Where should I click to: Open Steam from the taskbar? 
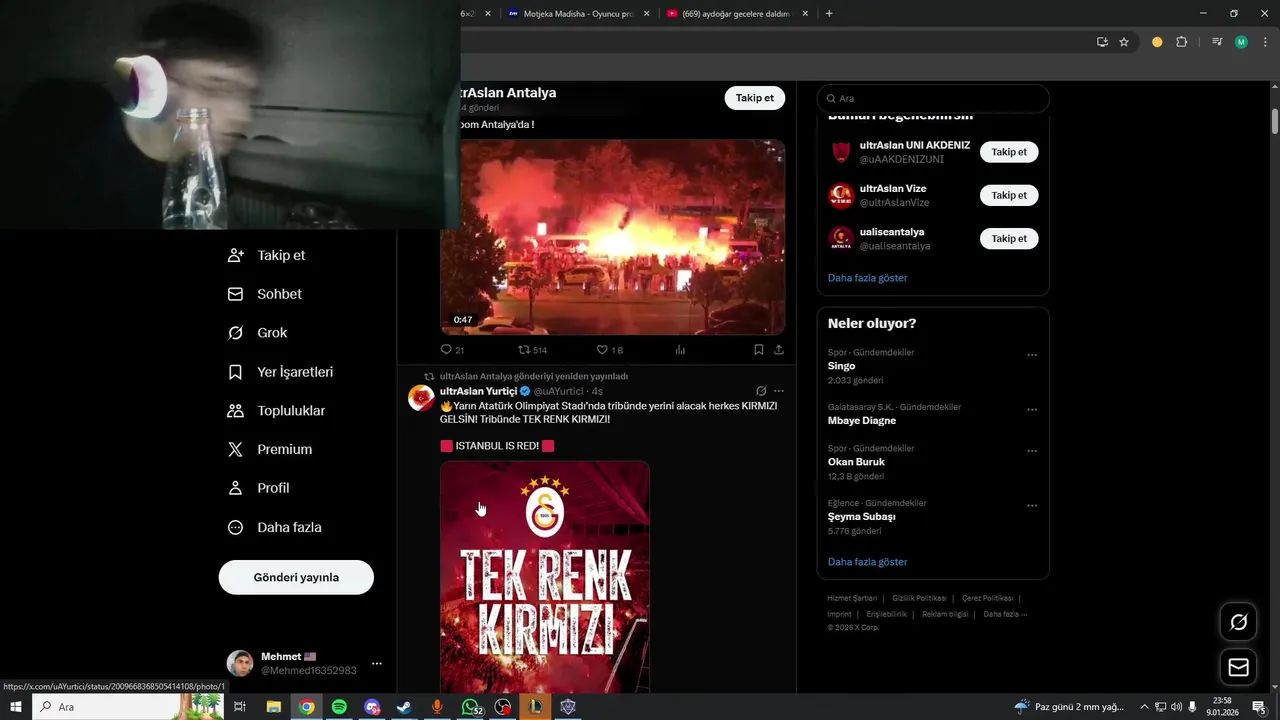click(x=404, y=707)
